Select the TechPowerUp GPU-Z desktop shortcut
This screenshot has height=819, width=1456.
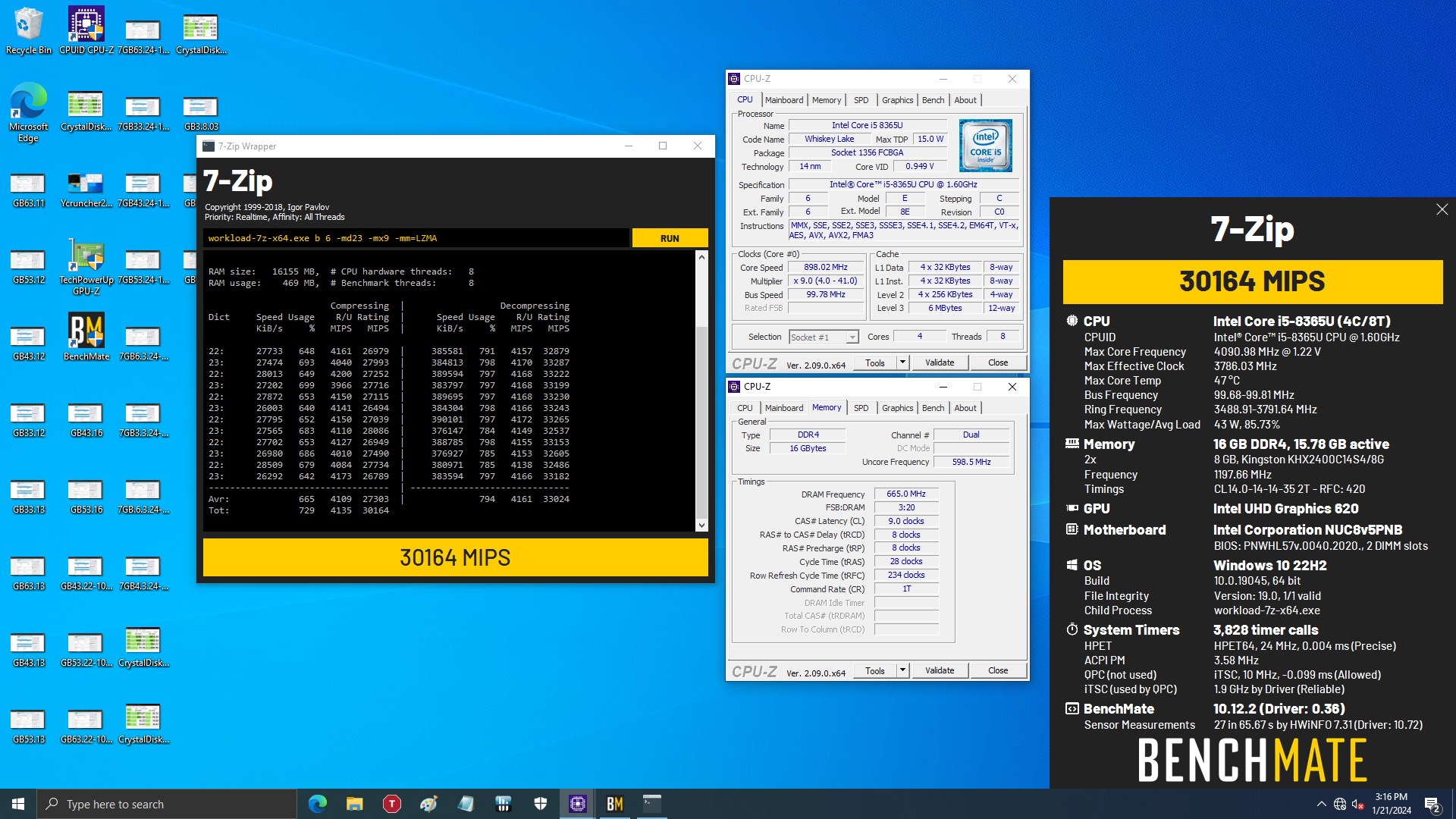pos(86,265)
